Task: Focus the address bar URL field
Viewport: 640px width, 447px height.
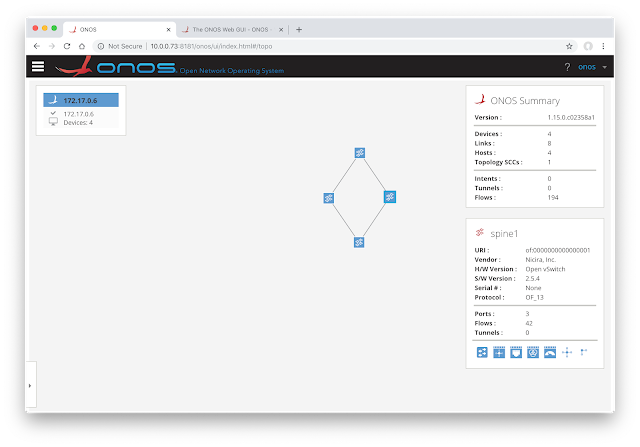Action: tap(211, 46)
